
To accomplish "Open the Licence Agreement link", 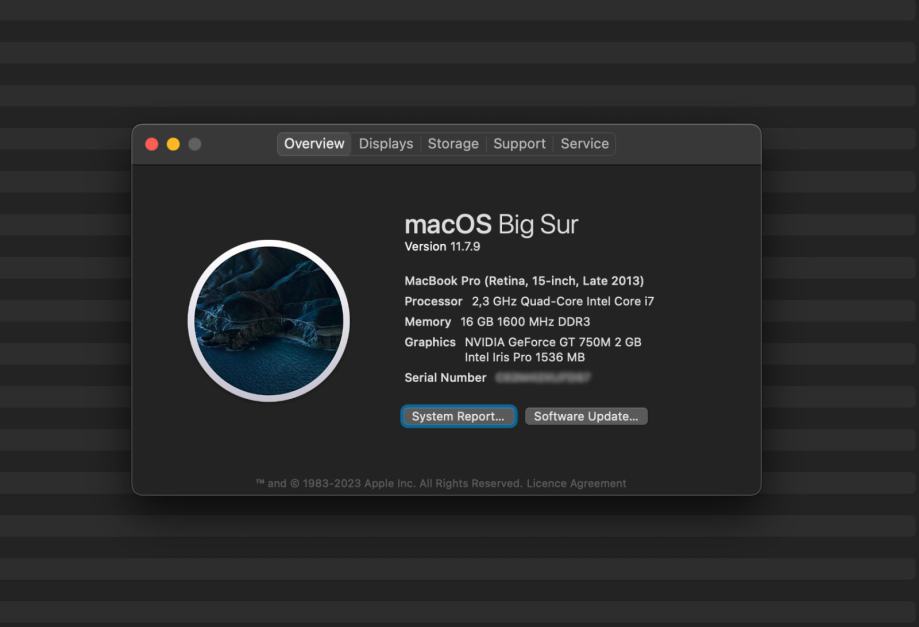I will click(x=576, y=483).
